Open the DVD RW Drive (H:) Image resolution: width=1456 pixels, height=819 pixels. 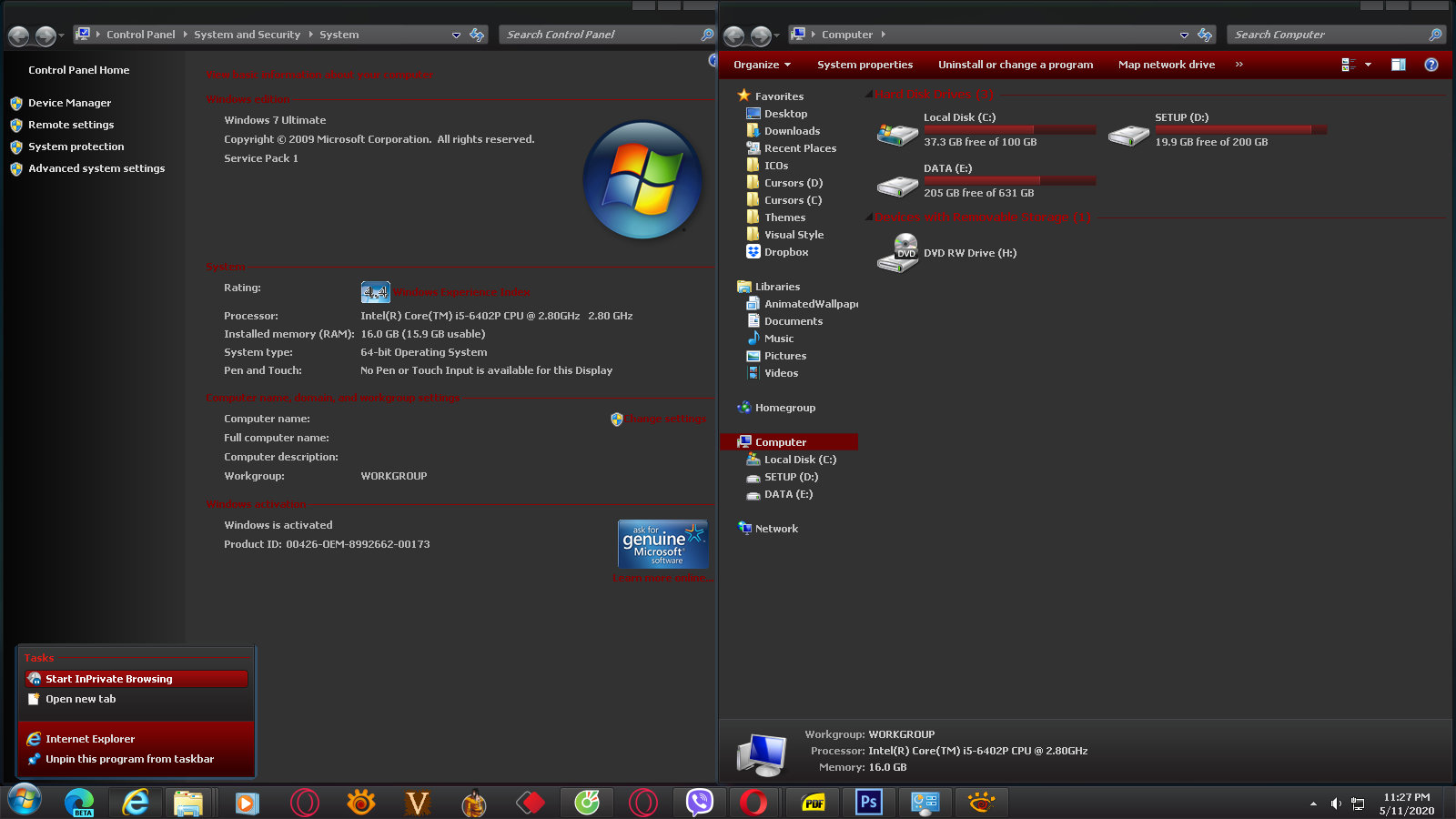pos(946,253)
